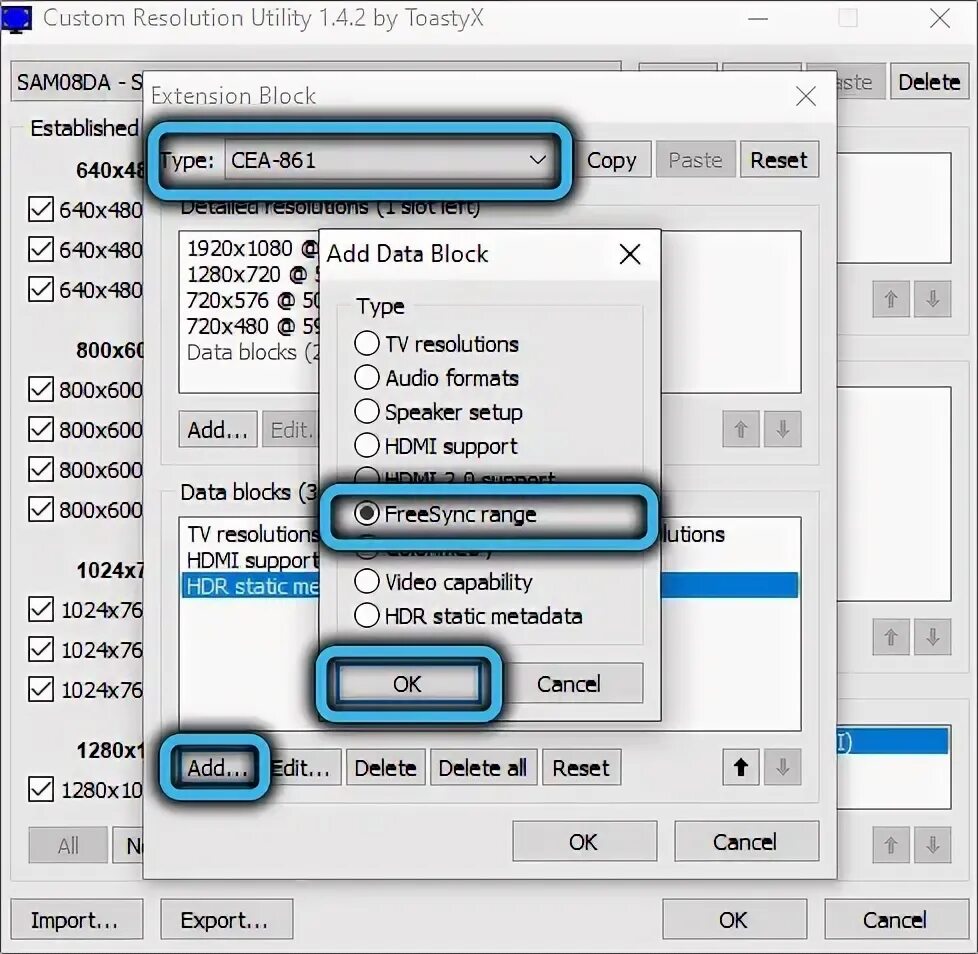
Task: Select the 720x480 detailed resolution
Action: coord(250,326)
